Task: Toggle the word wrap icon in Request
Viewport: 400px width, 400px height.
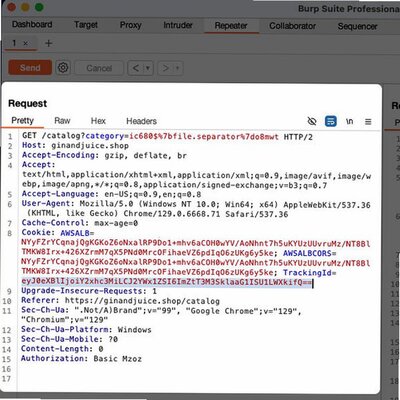Action: [x=331, y=121]
